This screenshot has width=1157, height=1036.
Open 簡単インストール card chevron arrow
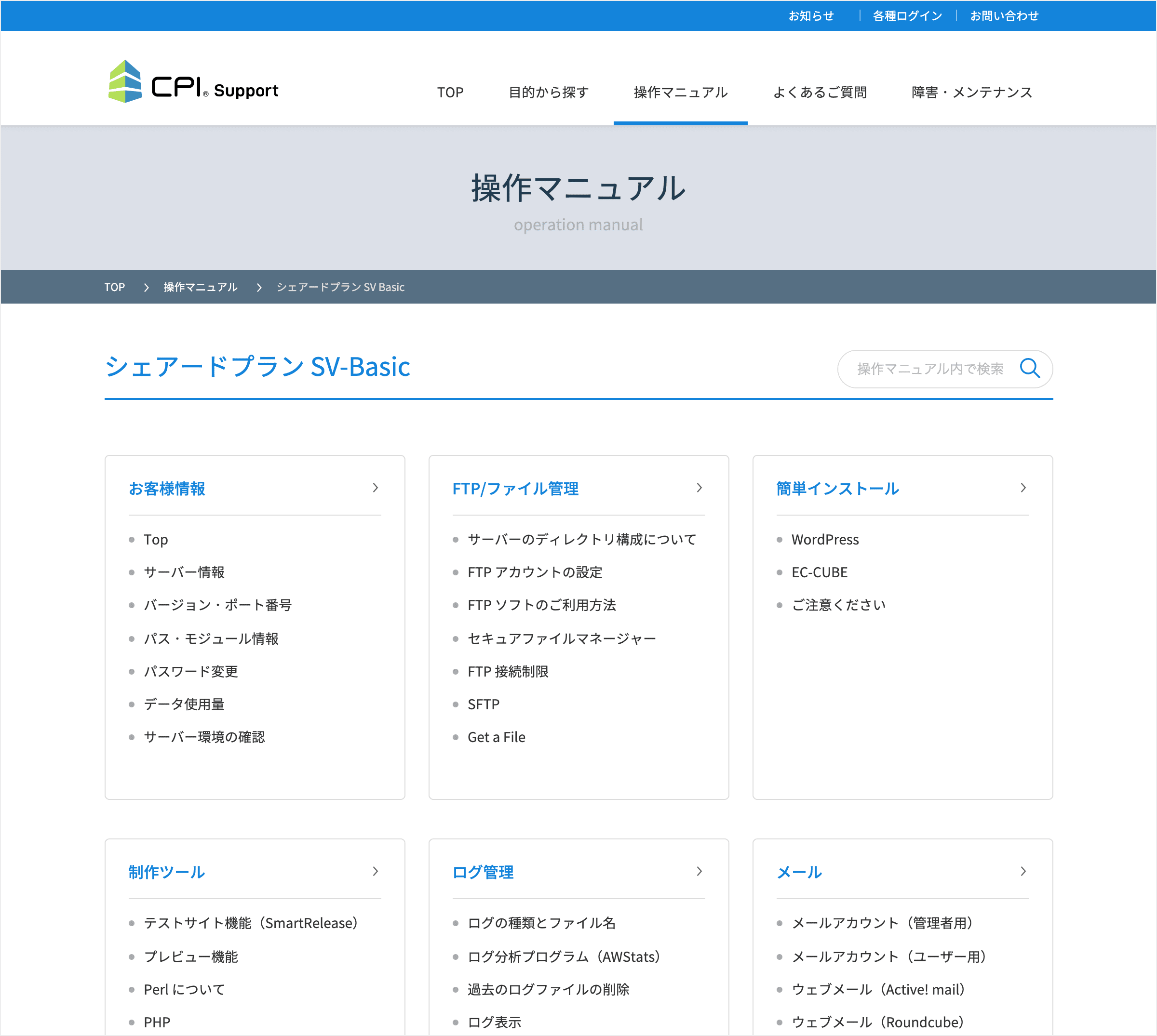coord(1023,488)
